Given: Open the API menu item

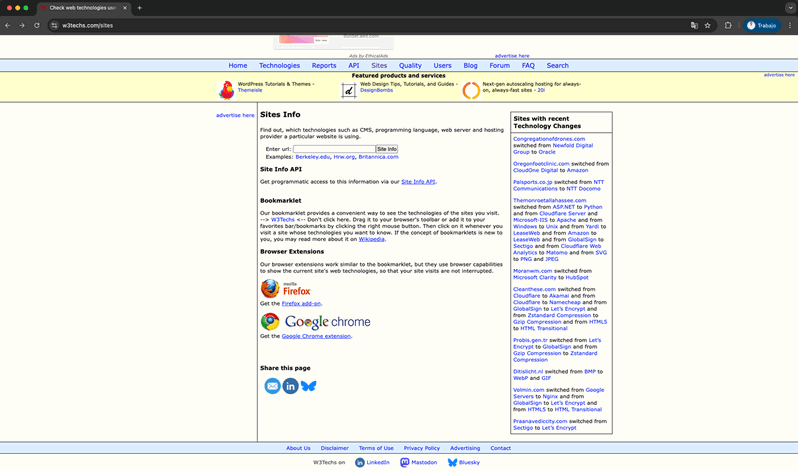Looking at the screenshot, I should click(x=354, y=66).
